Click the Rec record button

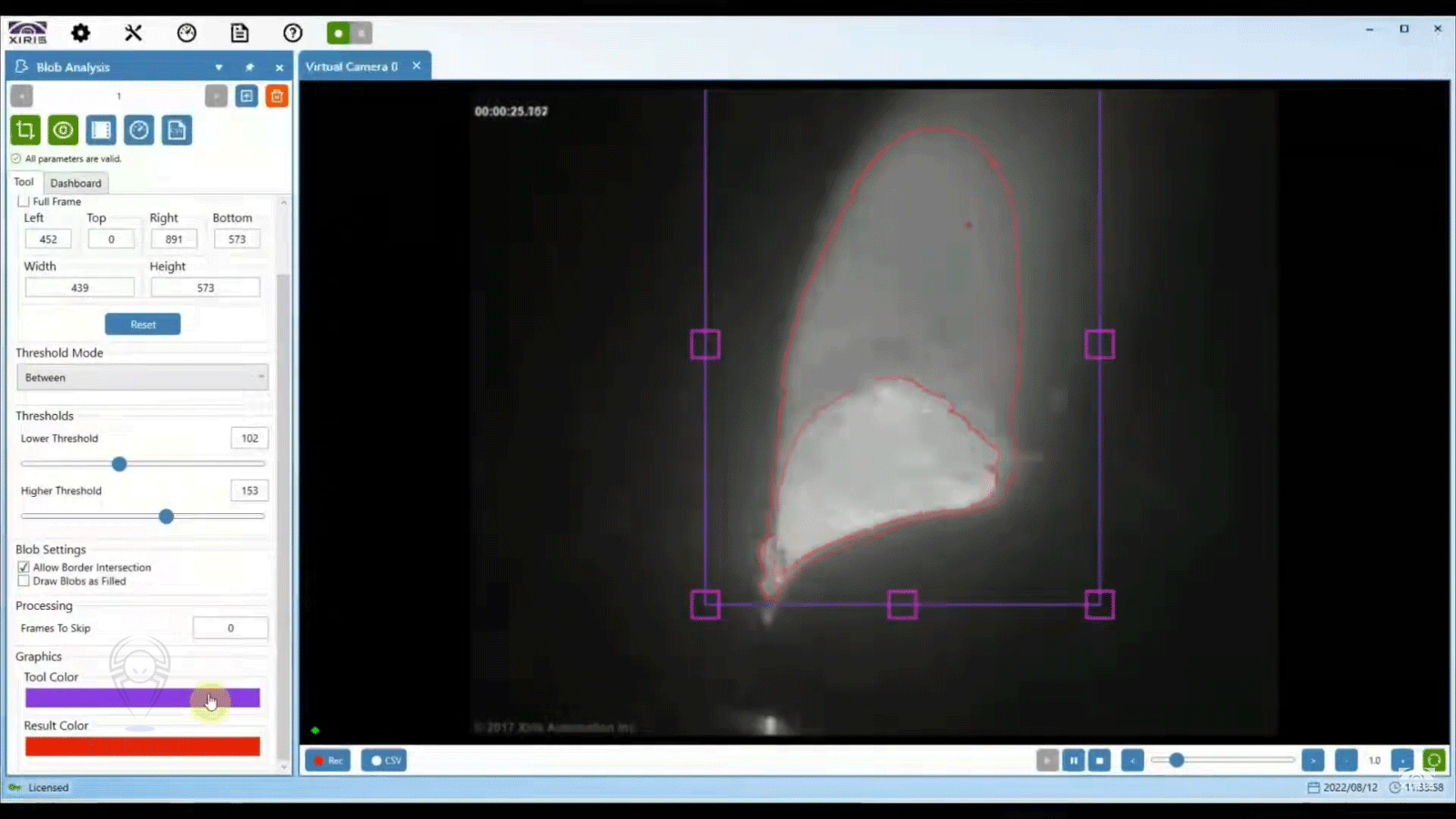[x=328, y=760]
